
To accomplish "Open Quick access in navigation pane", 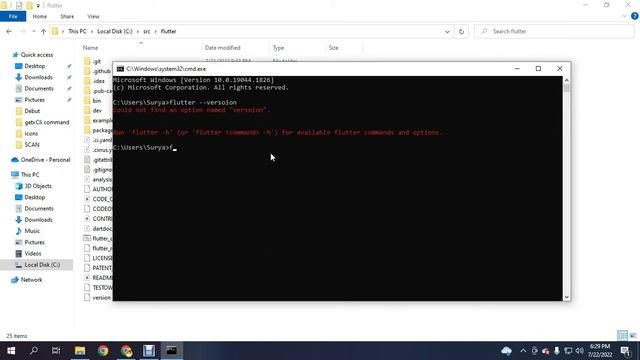I will pyautogui.click(x=37, y=55).
